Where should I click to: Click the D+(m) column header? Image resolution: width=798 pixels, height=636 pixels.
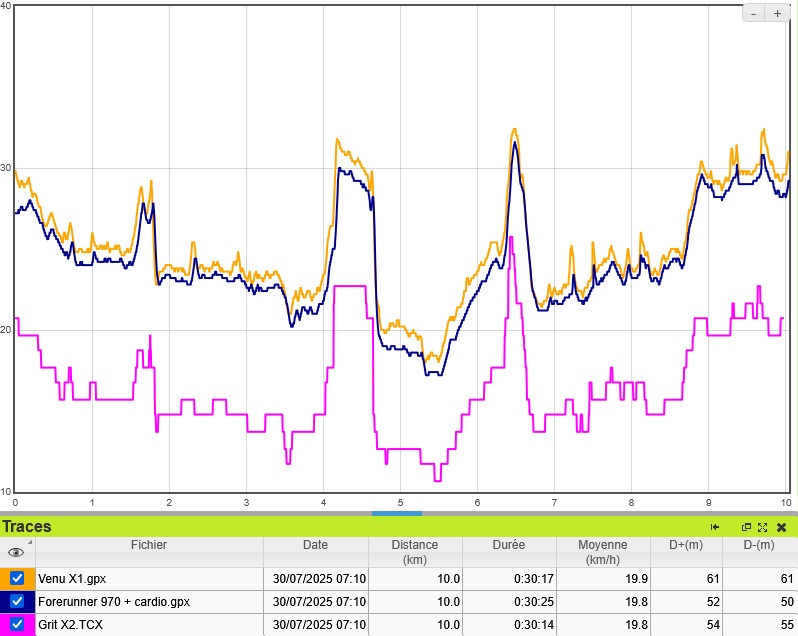coord(684,545)
